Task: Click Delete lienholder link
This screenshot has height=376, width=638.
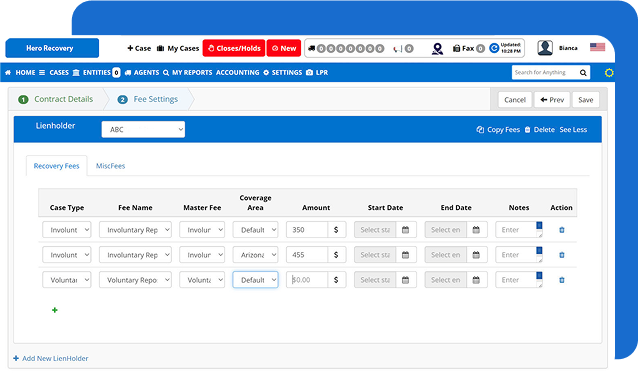Action: coord(540,130)
